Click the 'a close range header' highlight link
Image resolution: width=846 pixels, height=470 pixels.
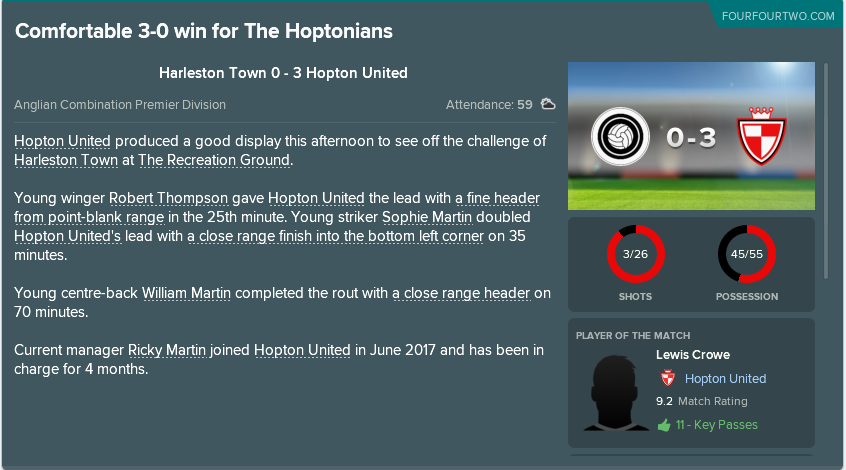coord(462,294)
